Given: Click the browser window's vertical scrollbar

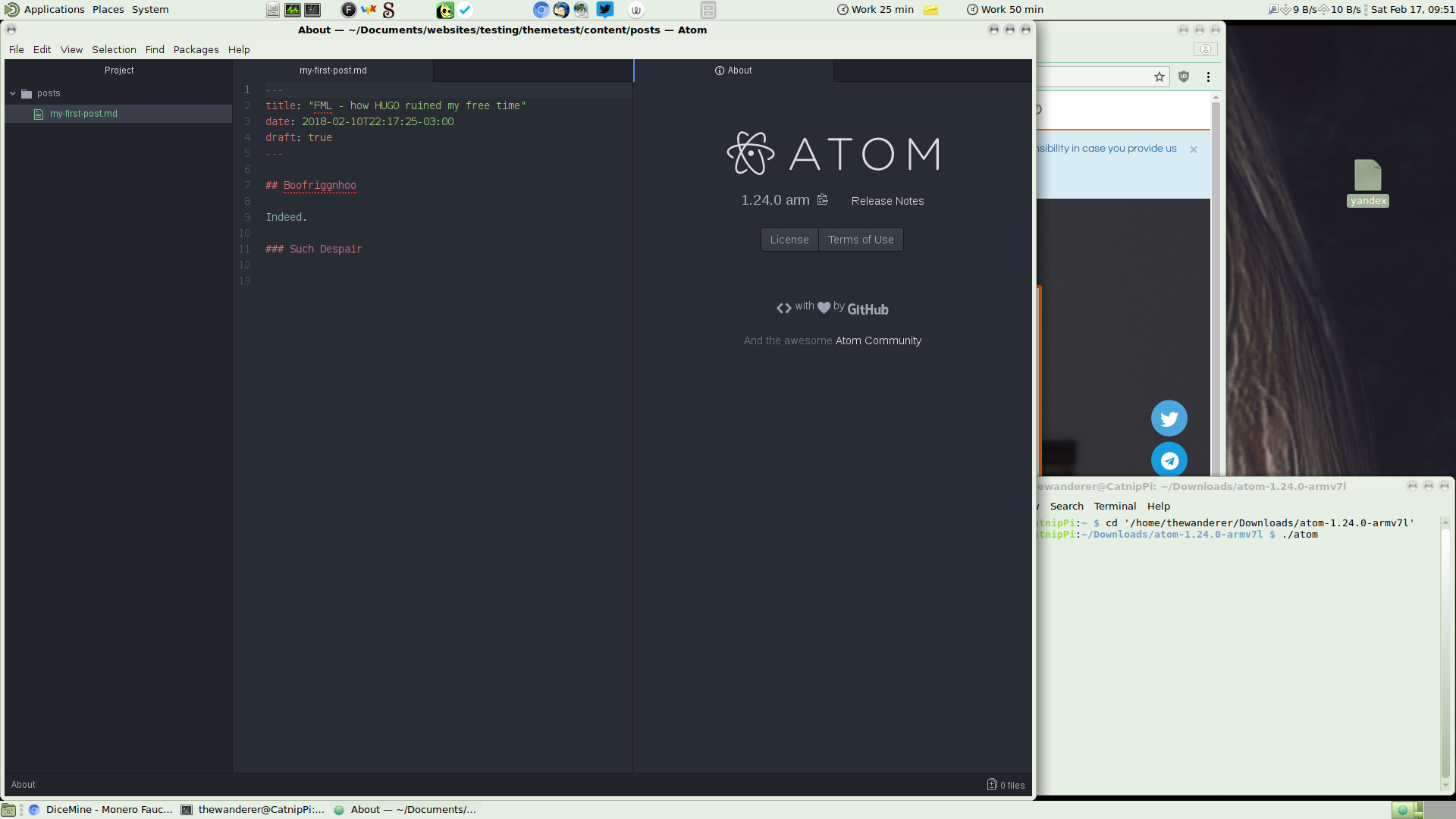Looking at the screenshot, I should coord(1216,288).
